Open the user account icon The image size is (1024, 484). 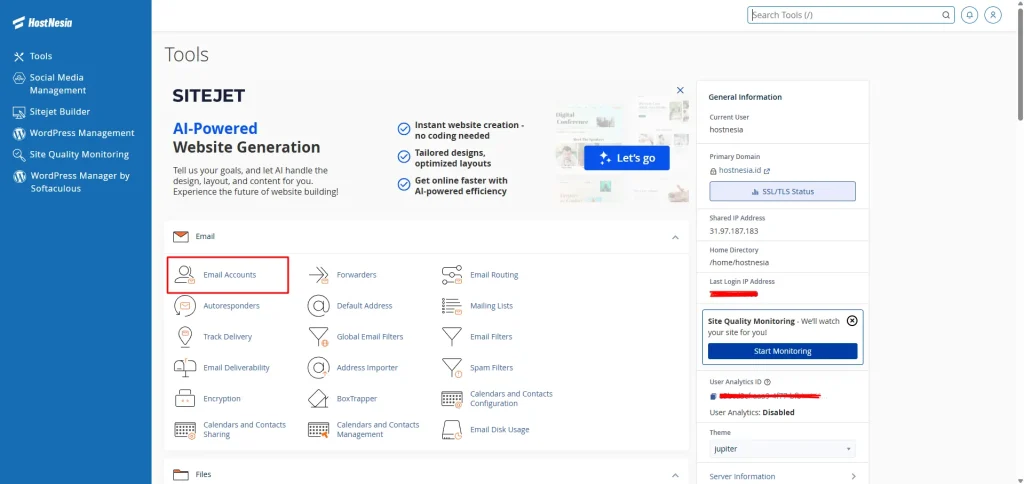tap(993, 15)
